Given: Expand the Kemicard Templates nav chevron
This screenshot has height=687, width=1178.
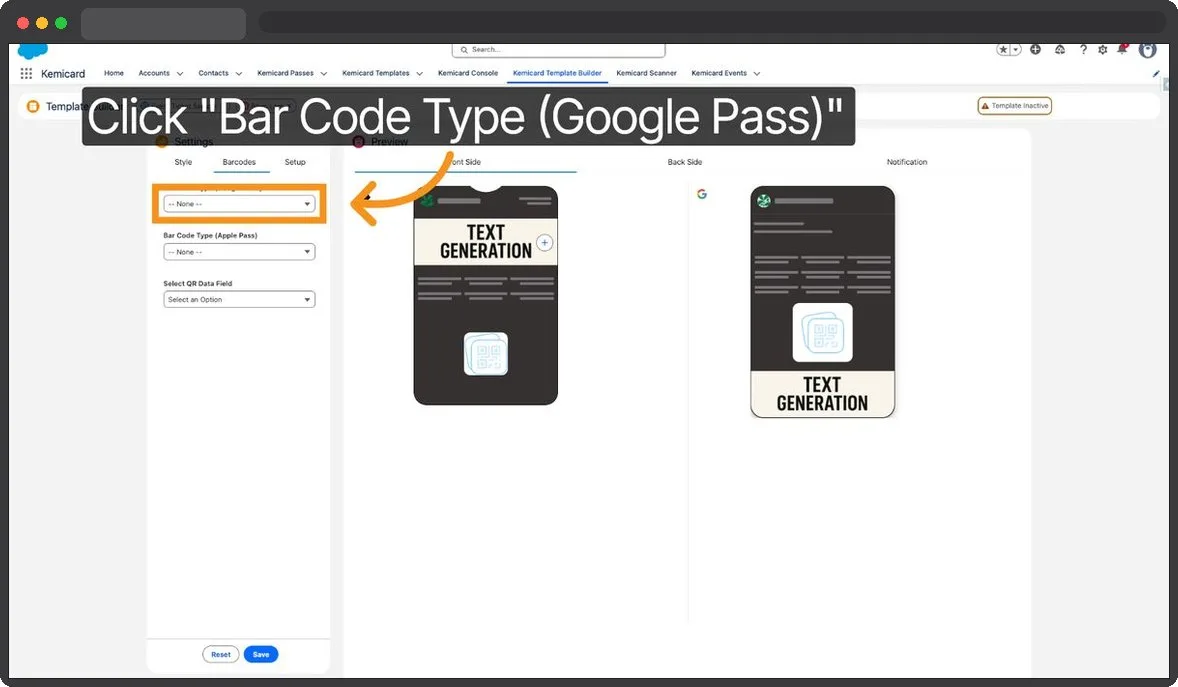Looking at the screenshot, I should 419,74.
